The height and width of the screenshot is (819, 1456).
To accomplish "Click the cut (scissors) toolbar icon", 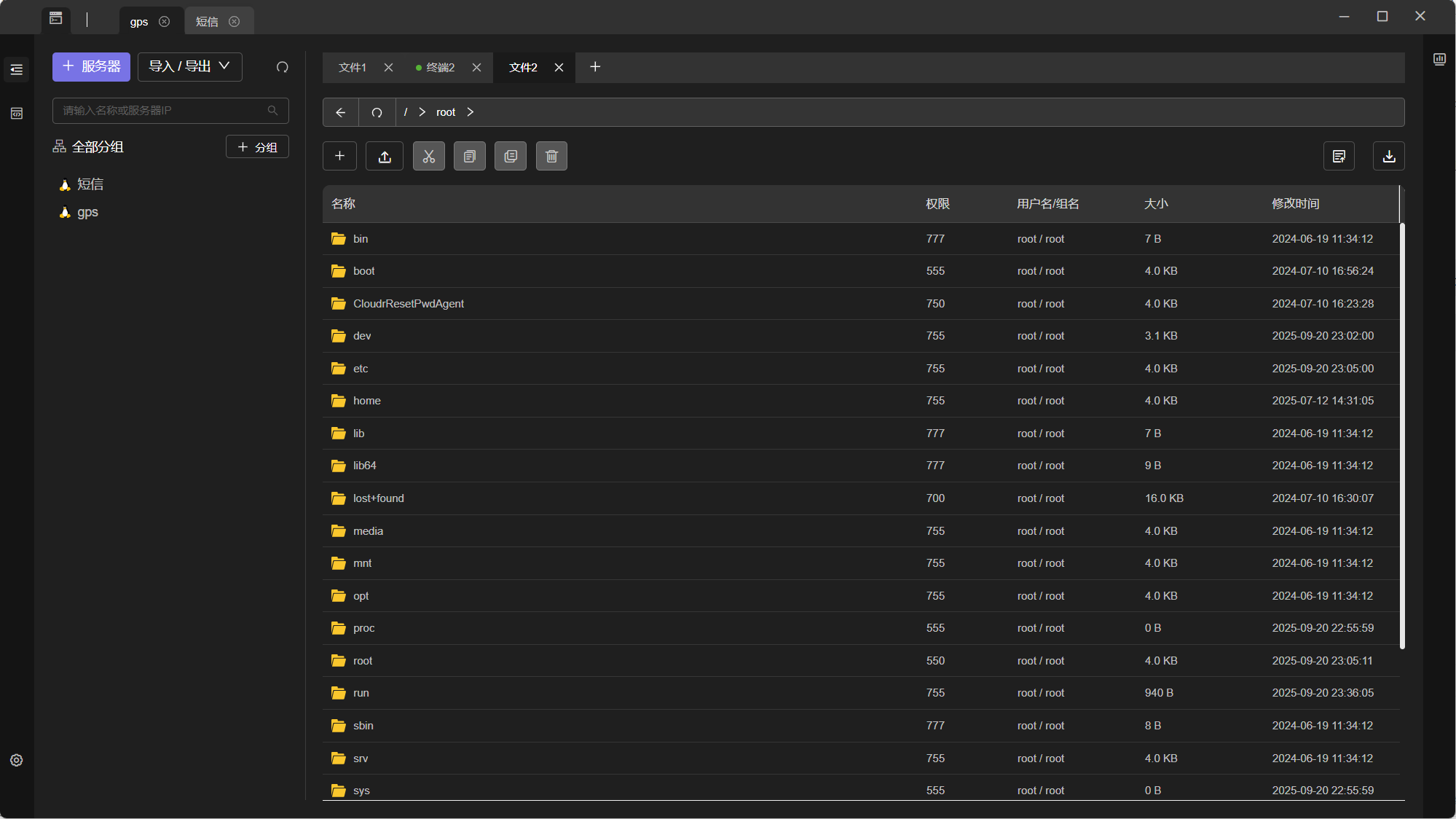I will pyautogui.click(x=428, y=156).
